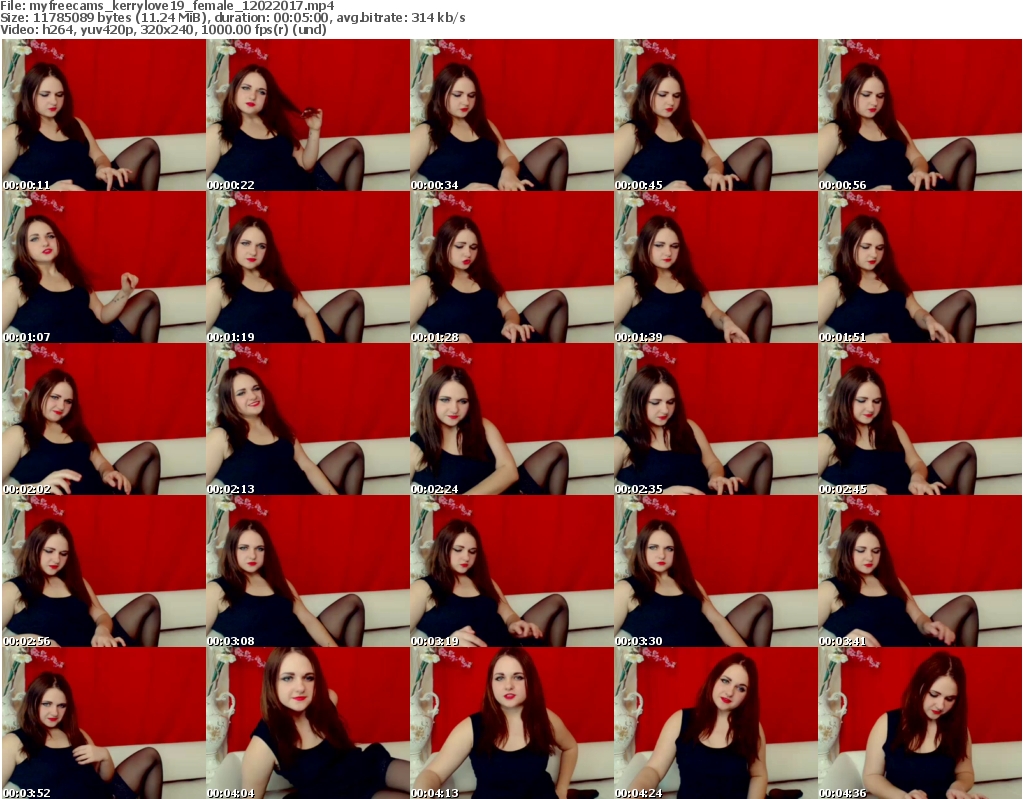
Task: Click the frame stamped 00:01:07
Action: pyautogui.click(x=104, y=267)
